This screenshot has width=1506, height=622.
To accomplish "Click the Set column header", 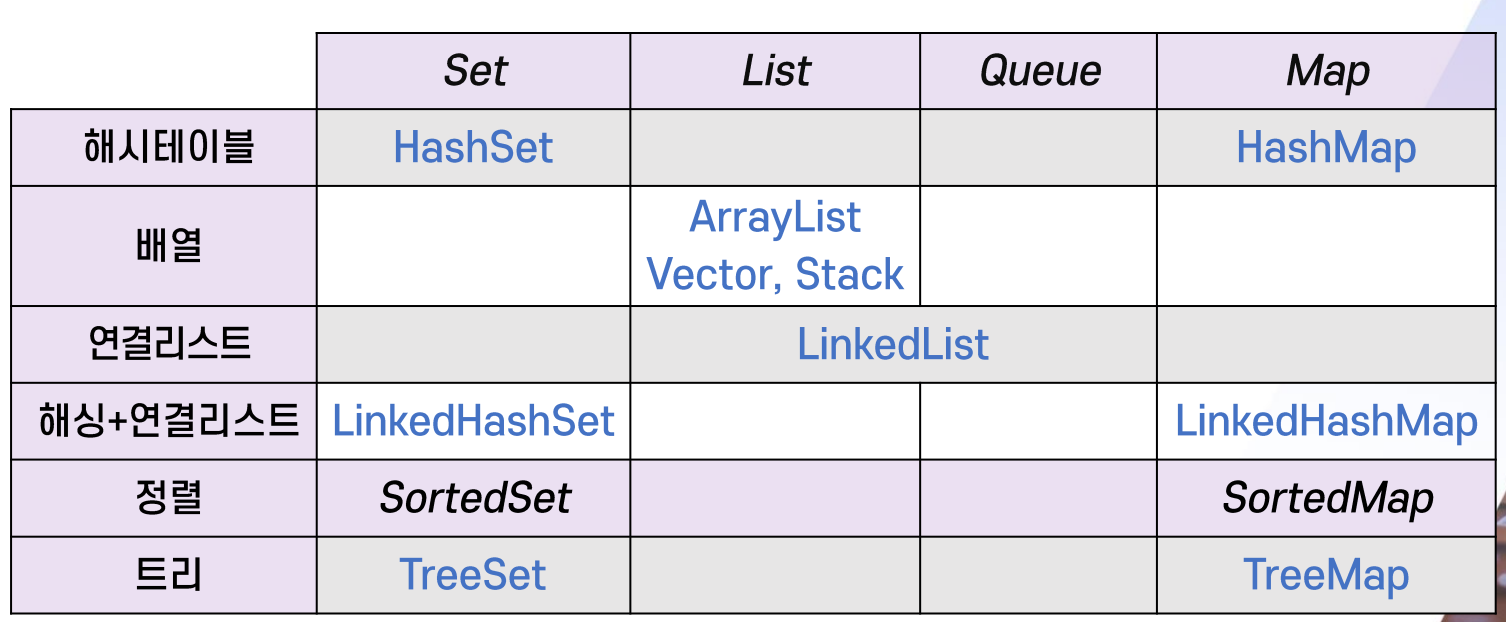I will click(475, 71).
